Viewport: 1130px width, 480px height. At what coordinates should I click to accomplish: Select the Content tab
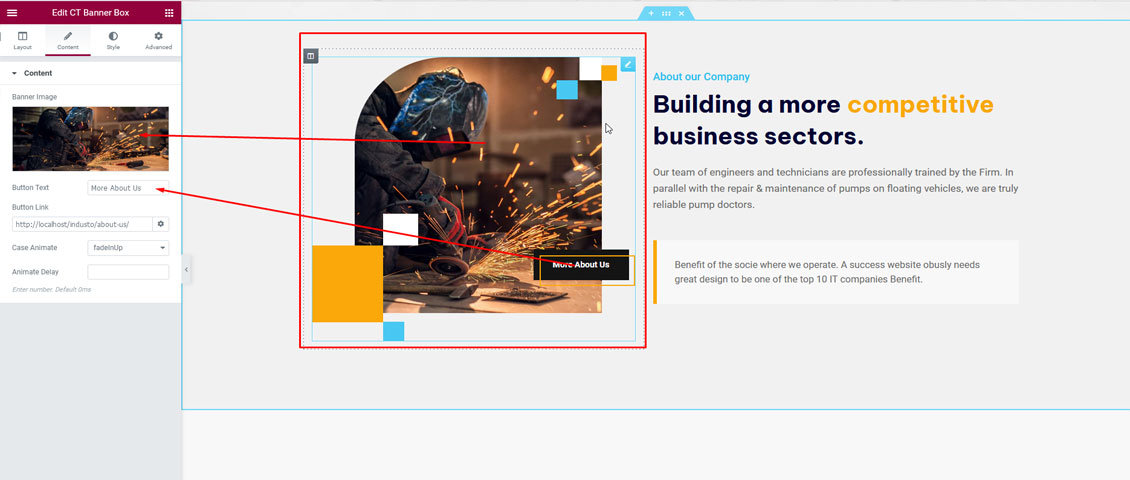click(68, 41)
